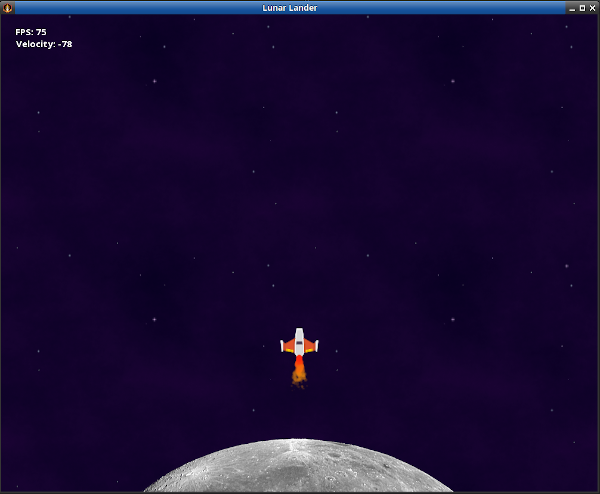
Task: Click the Lunar Lander app icon in title bar
Action: (x=7, y=8)
